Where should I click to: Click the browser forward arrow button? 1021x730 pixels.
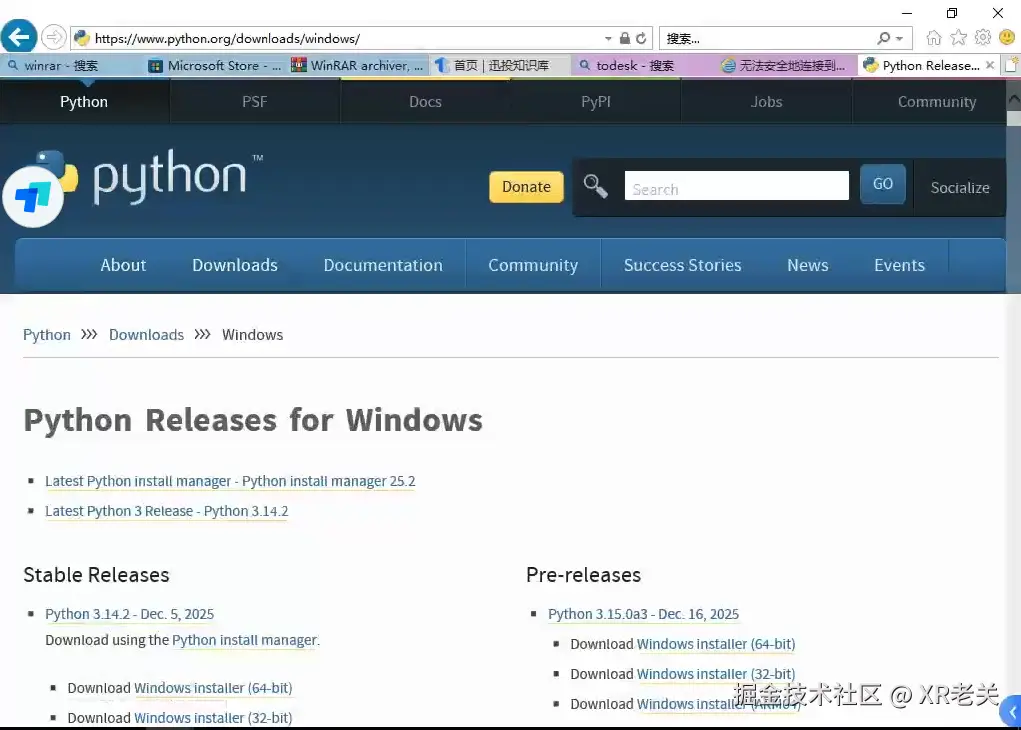click(54, 37)
